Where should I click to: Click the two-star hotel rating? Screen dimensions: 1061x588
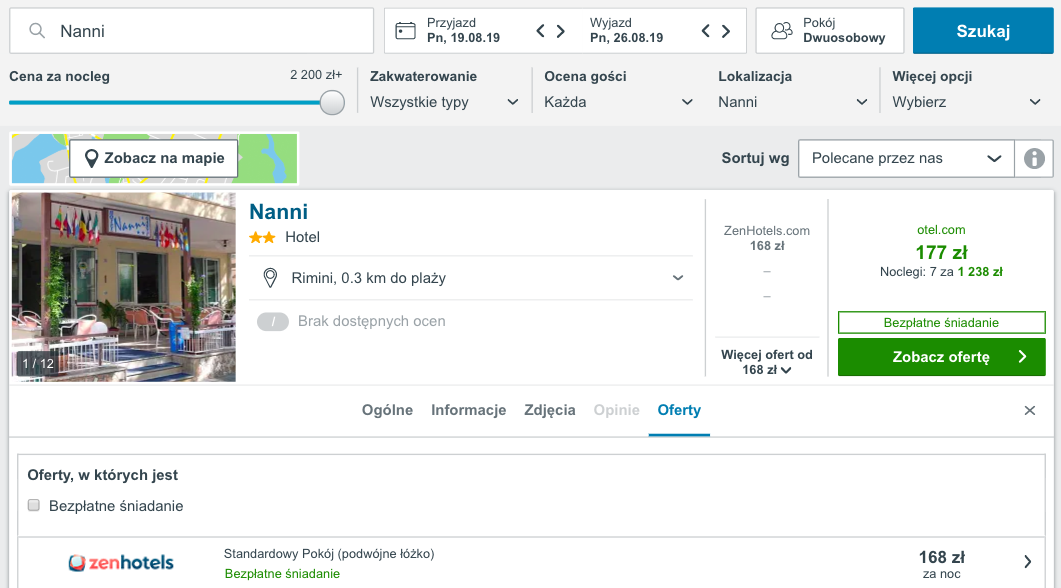pos(262,238)
